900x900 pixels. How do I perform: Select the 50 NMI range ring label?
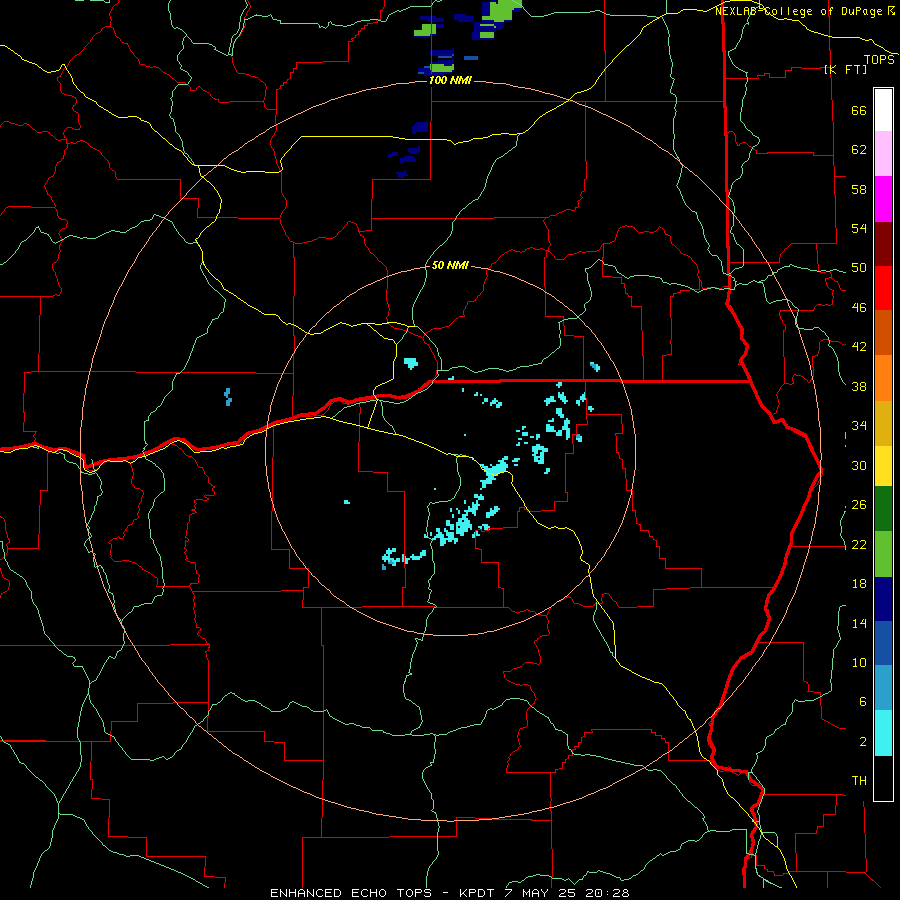pyautogui.click(x=450, y=265)
